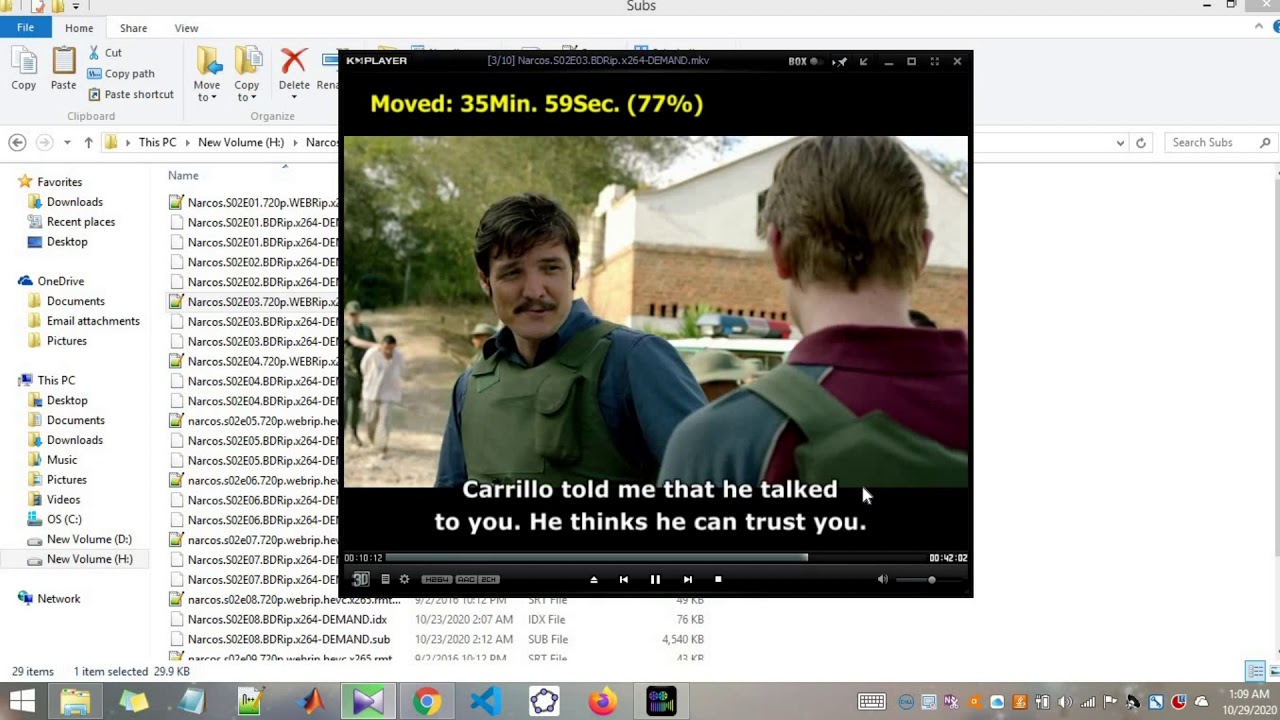The image size is (1280, 720).
Task: Toggle 3D mode in KMPlayer
Action: pos(361,579)
